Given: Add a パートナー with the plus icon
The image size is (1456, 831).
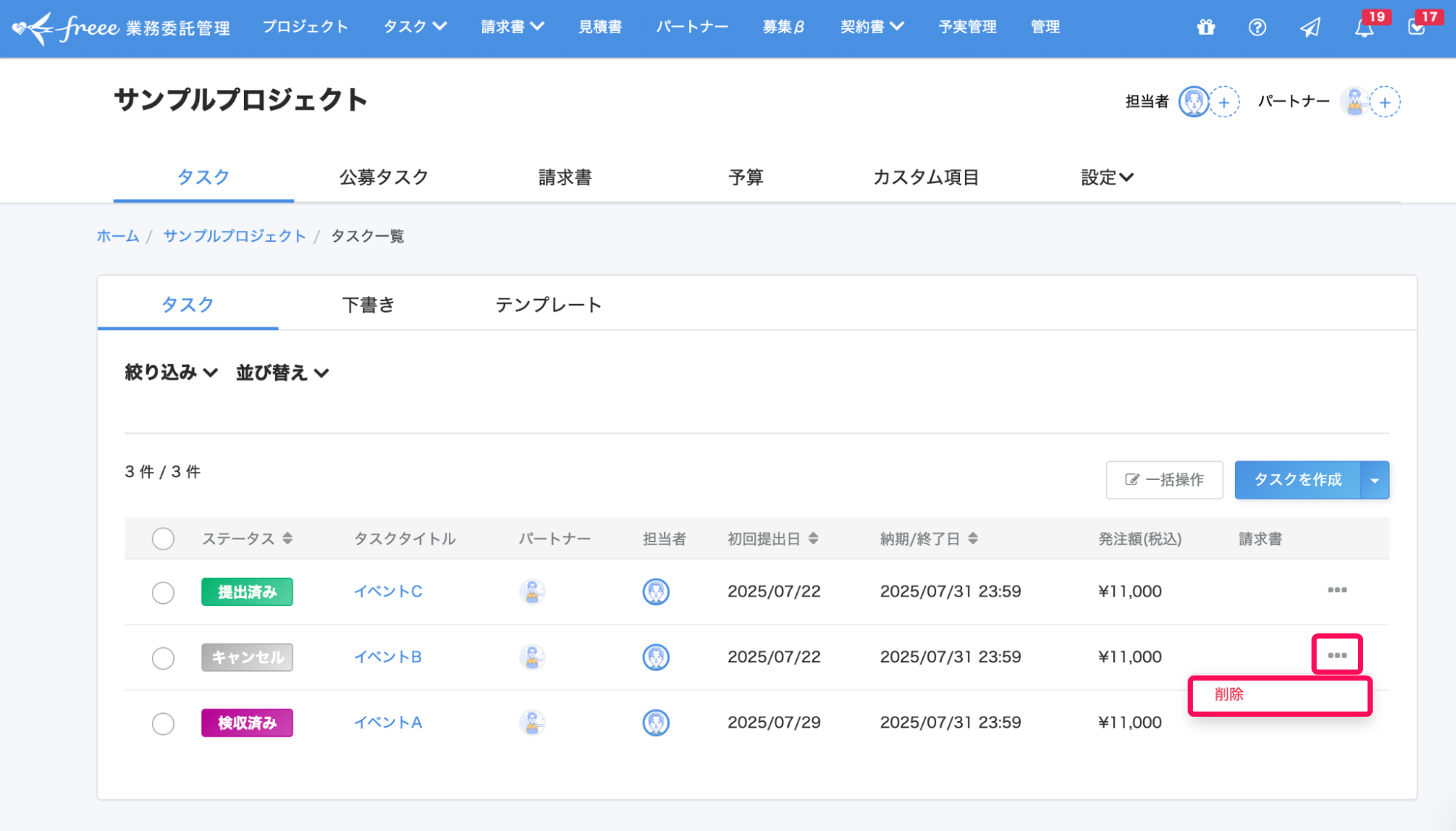Looking at the screenshot, I should [x=1385, y=102].
